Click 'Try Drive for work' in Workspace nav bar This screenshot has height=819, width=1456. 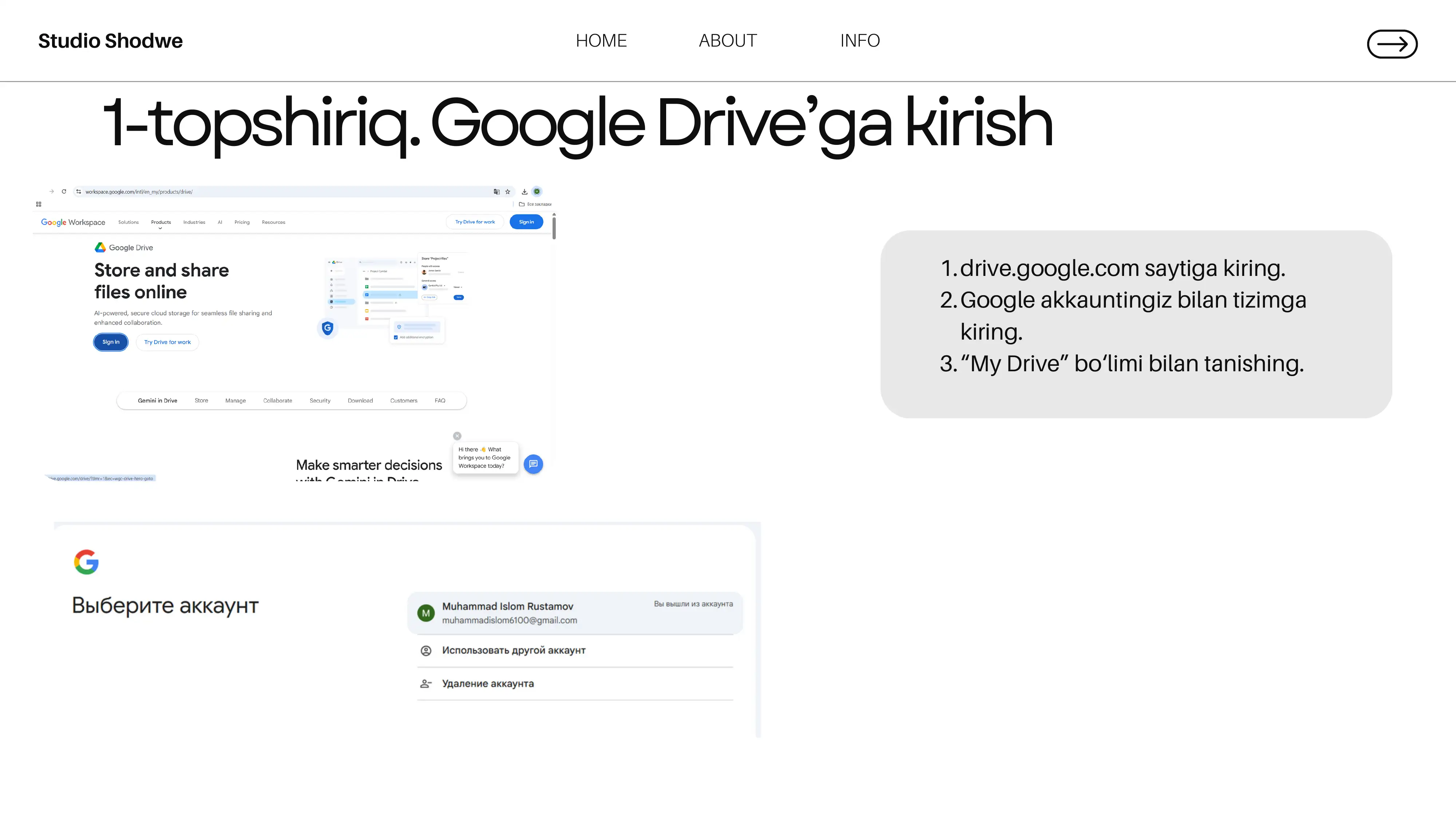tap(475, 222)
